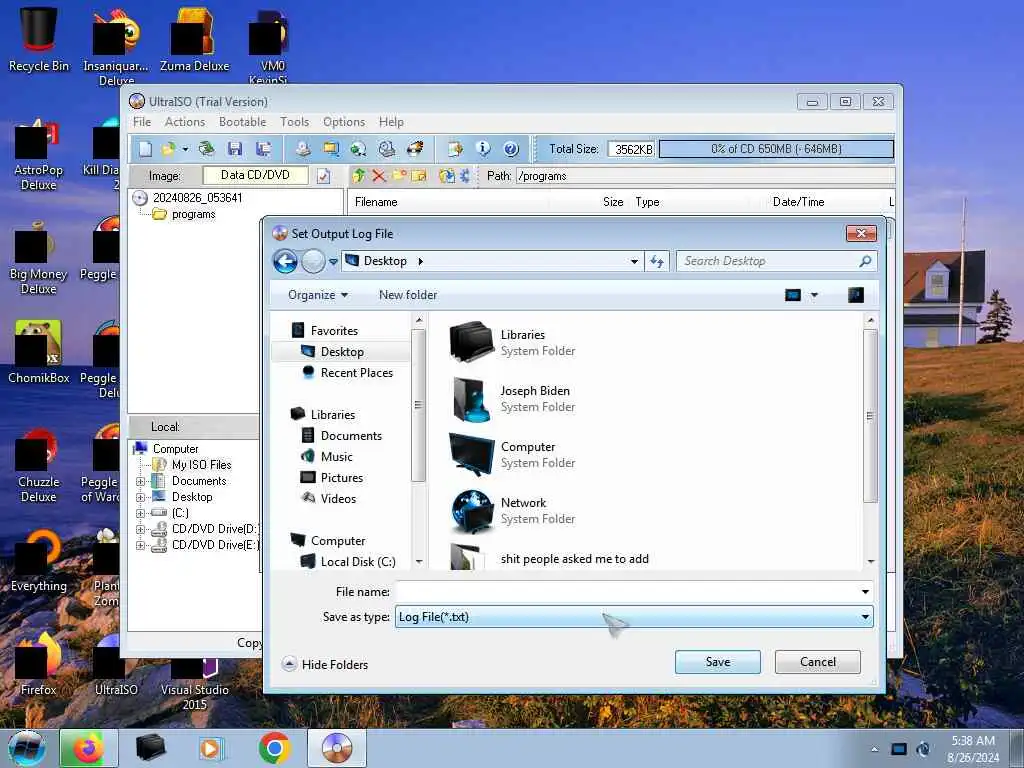This screenshot has width=1024, height=768.
Task: Open the File menu in UltraISO
Action: point(142,121)
